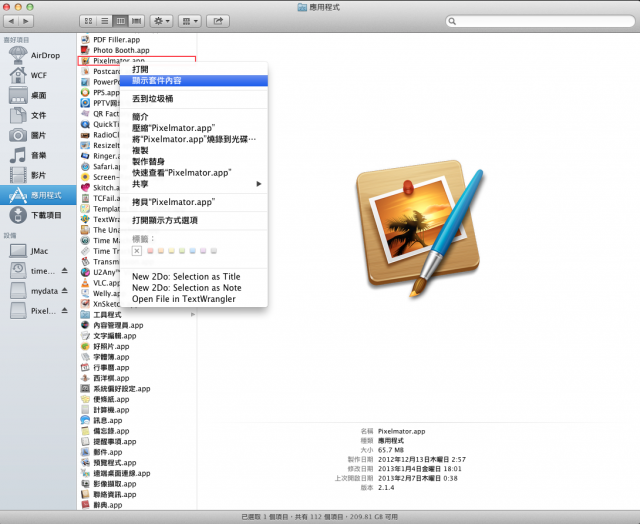Switch to list view mode
Viewport: 640px width, 524px height.
tap(105, 21)
